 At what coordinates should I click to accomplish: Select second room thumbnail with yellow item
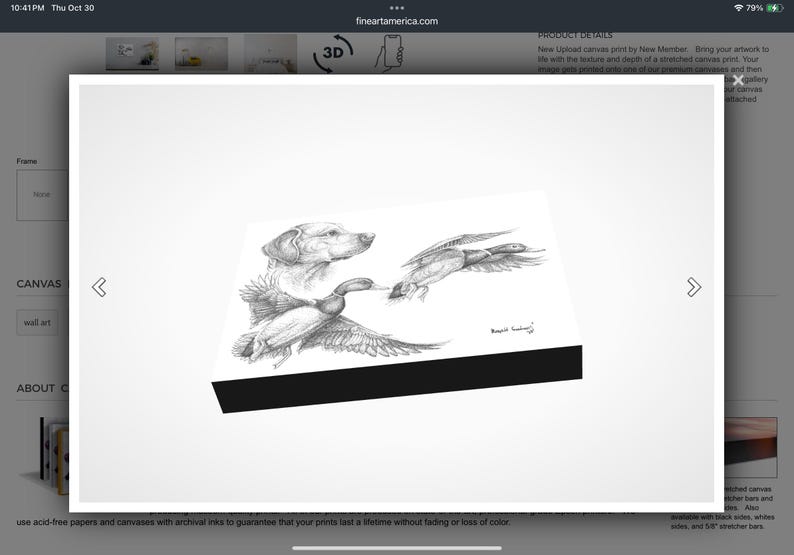pos(201,54)
